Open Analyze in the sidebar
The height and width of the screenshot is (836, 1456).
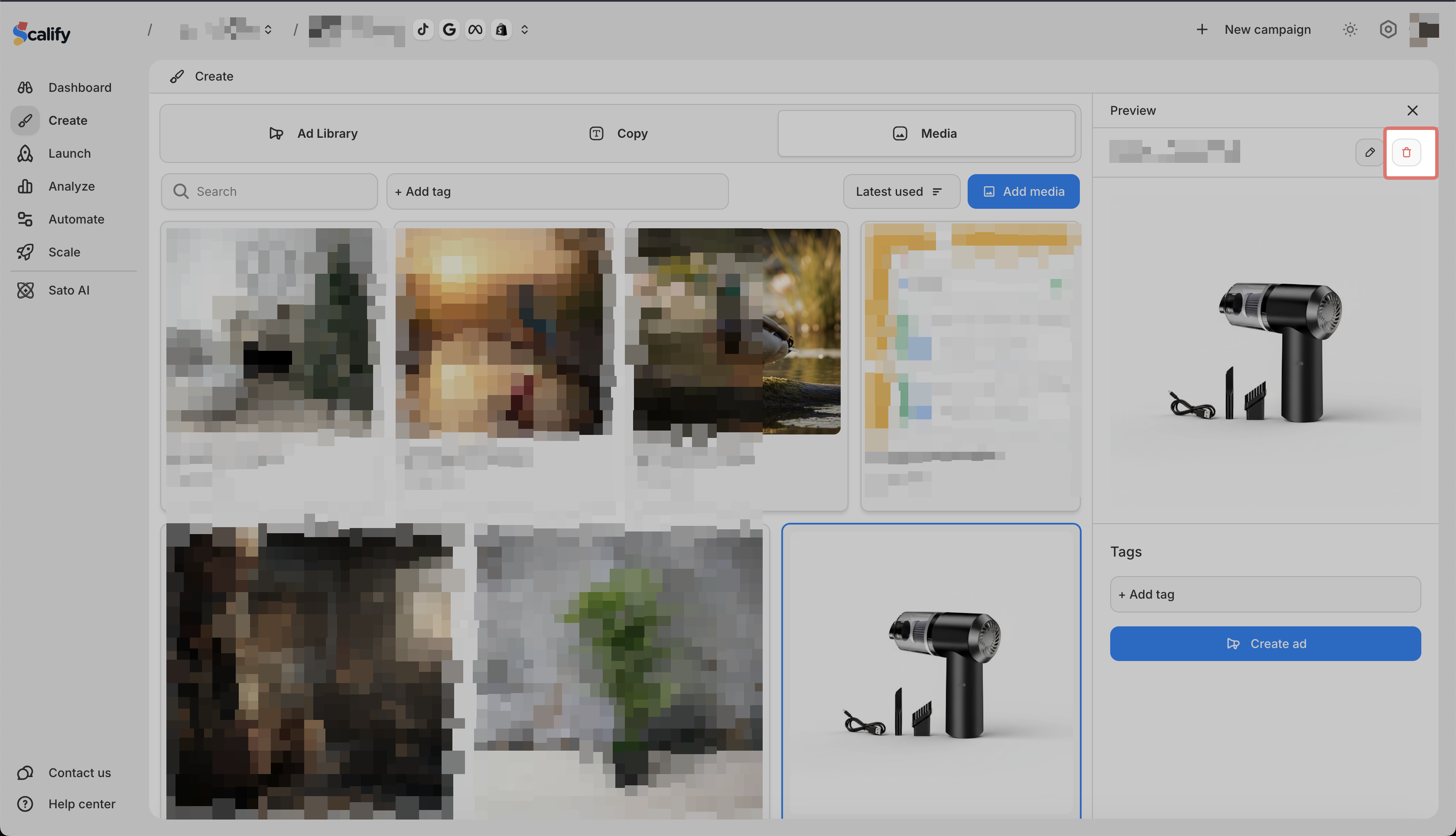[71, 186]
